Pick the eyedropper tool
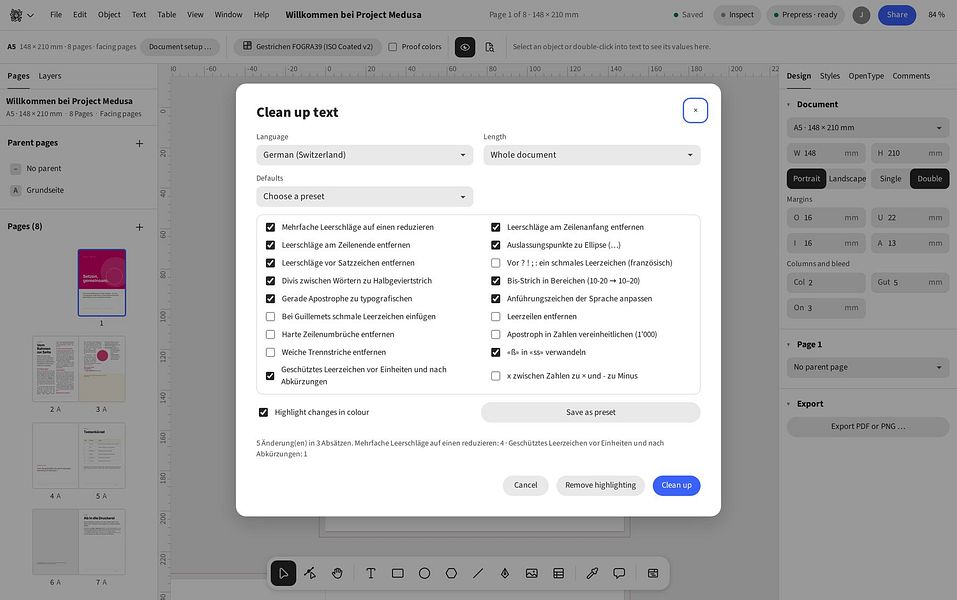The height and width of the screenshot is (600, 957). pos(592,573)
